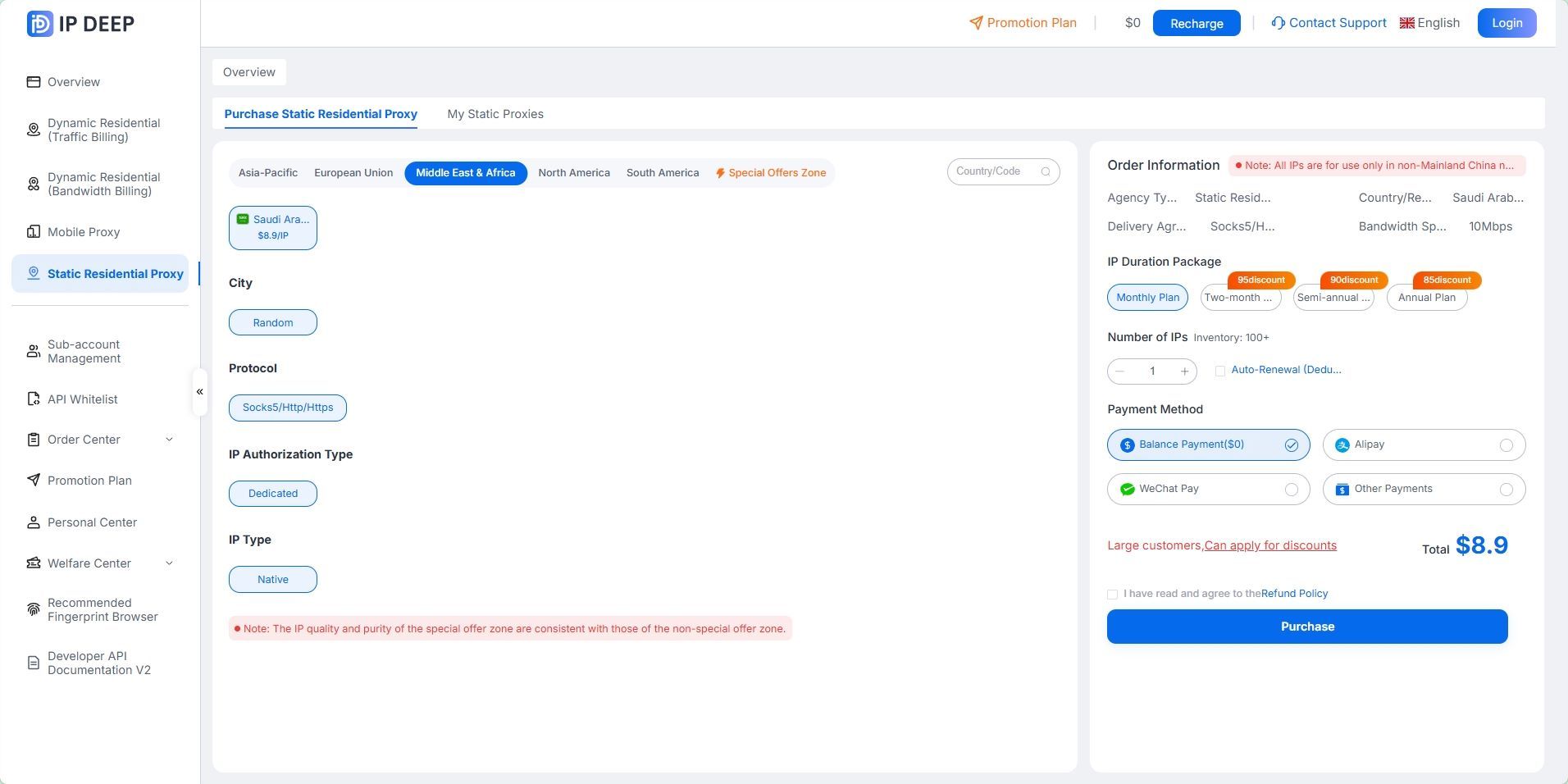Click the Can apply for discounts link

(x=1270, y=545)
